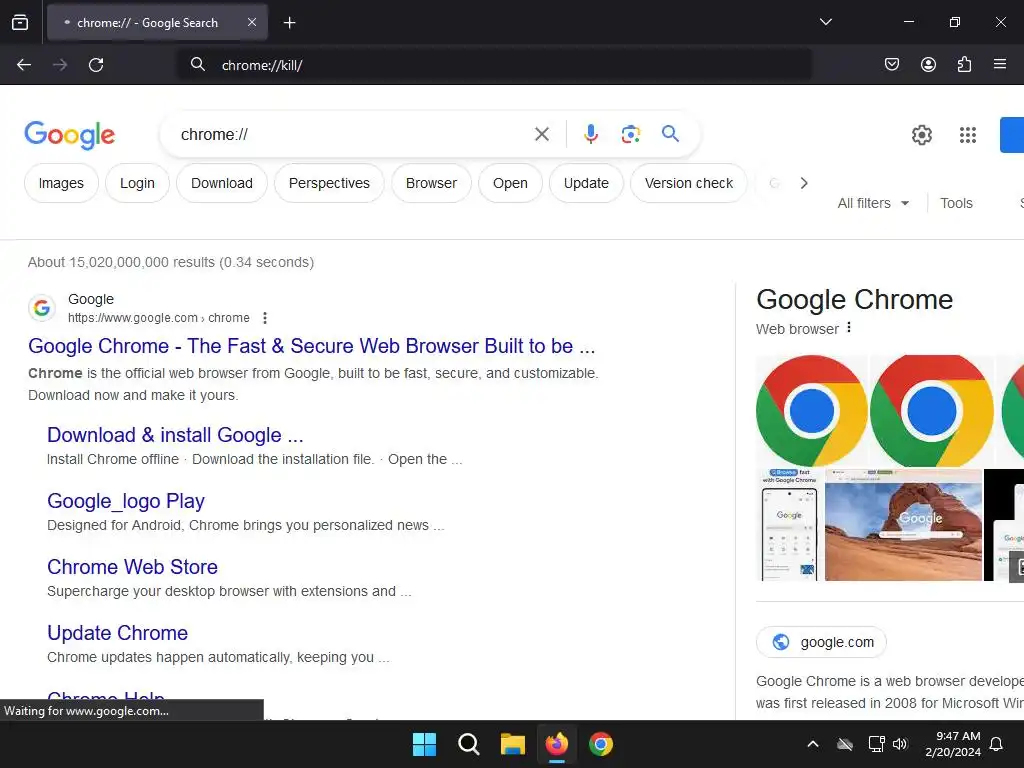Open the Chrome Web Store link

(133, 567)
